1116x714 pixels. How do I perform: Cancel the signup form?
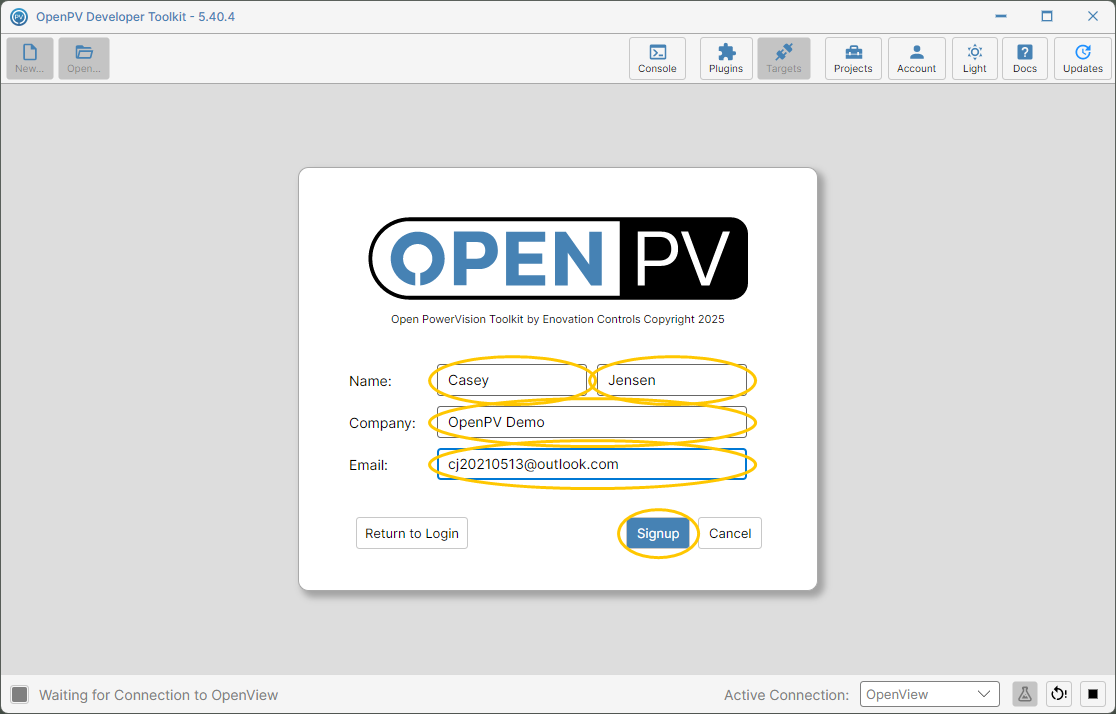(x=730, y=533)
